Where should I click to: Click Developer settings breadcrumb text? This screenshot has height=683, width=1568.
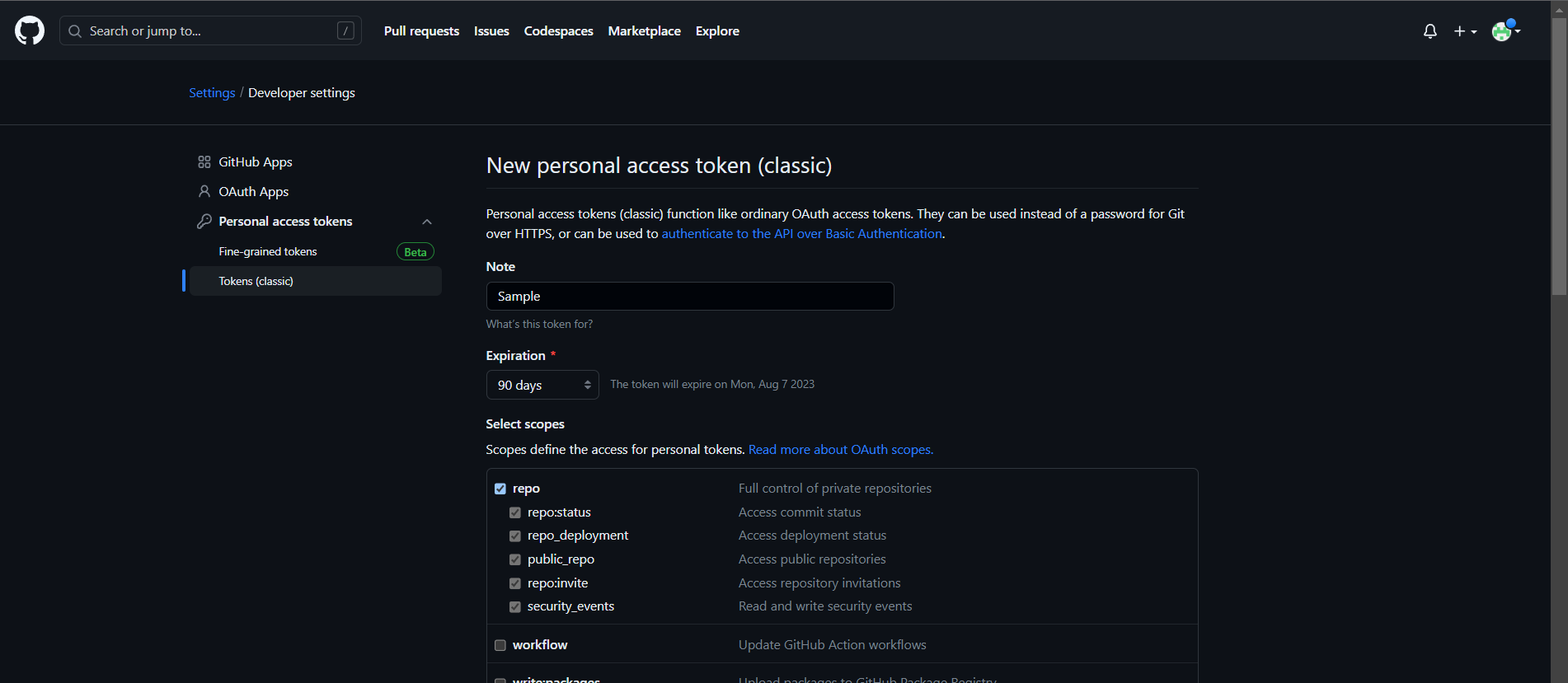click(x=302, y=93)
